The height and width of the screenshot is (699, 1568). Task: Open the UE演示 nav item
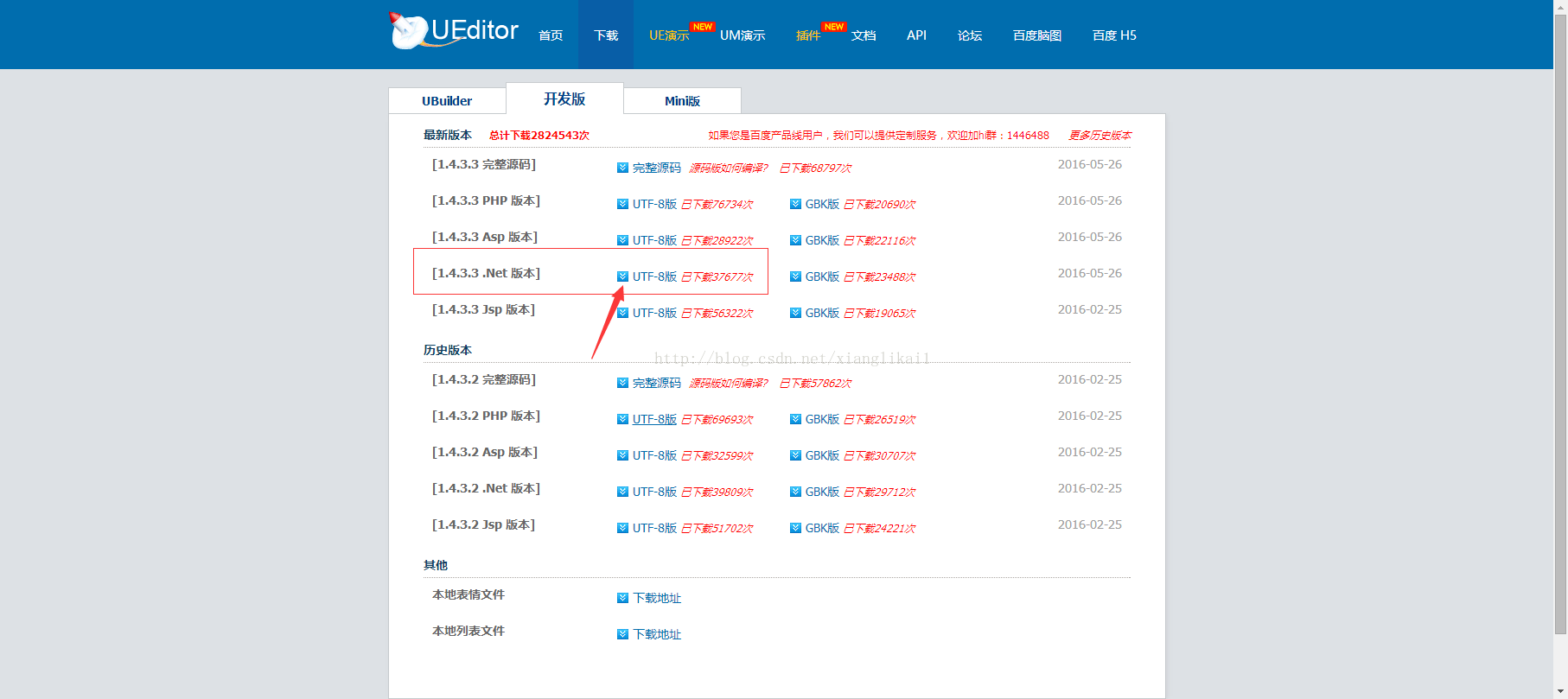(x=669, y=35)
